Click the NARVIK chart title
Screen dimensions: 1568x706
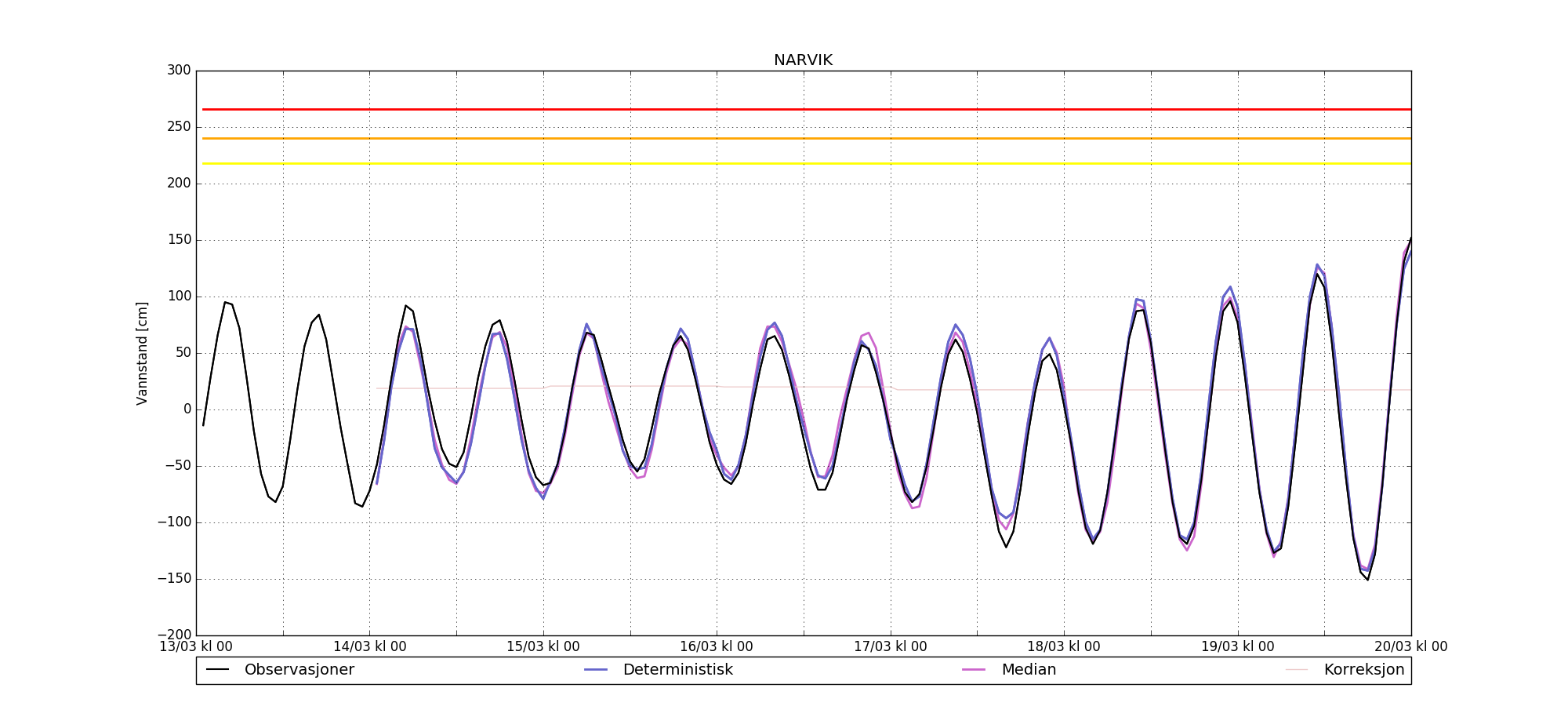(x=803, y=60)
